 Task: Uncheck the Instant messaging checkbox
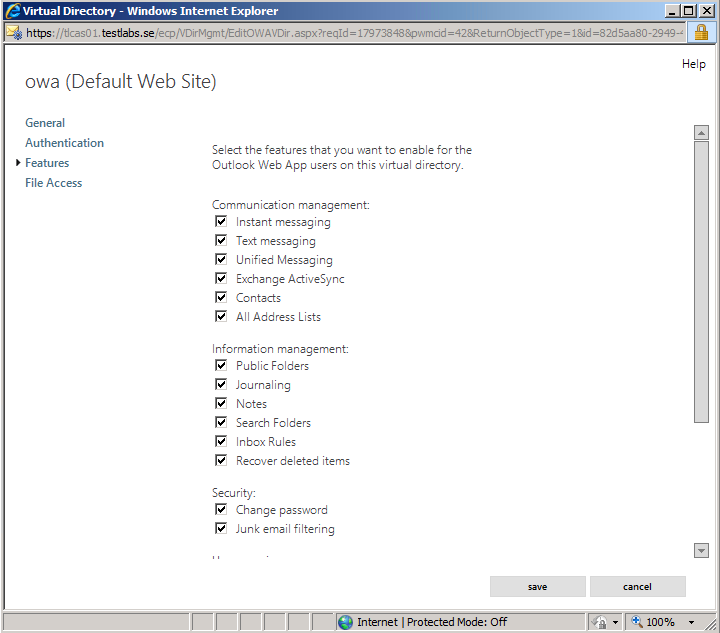point(221,222)
